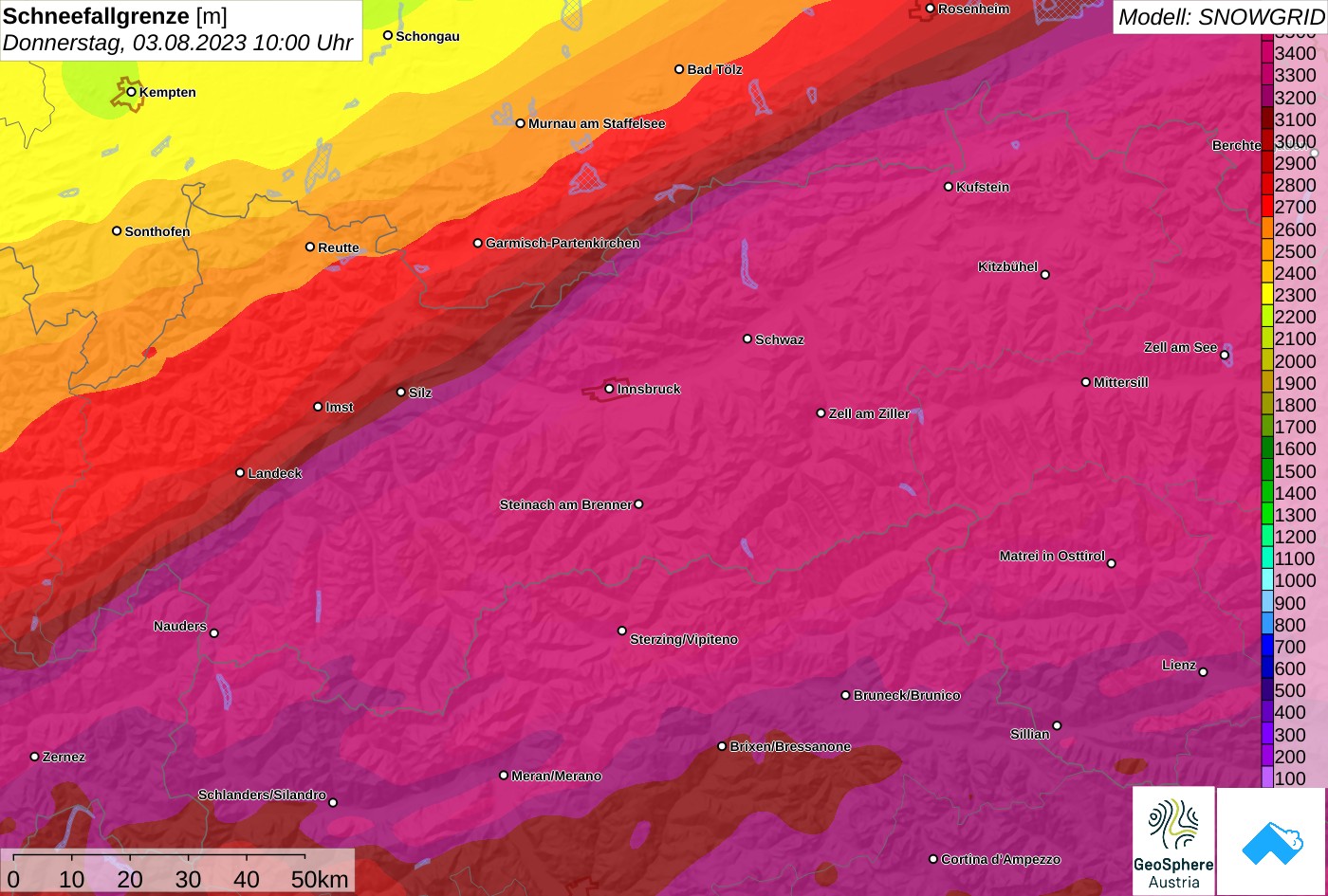Pick the 1000 cyan legend swatch

1267,580
